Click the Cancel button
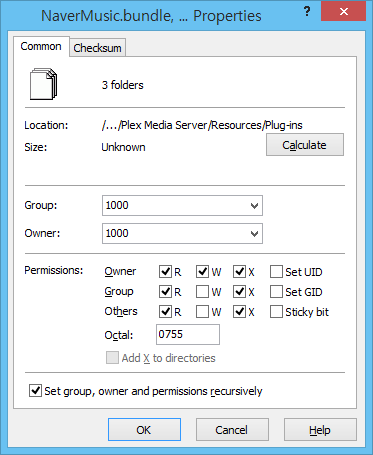The image size is (373, 455). pos(232,430)
